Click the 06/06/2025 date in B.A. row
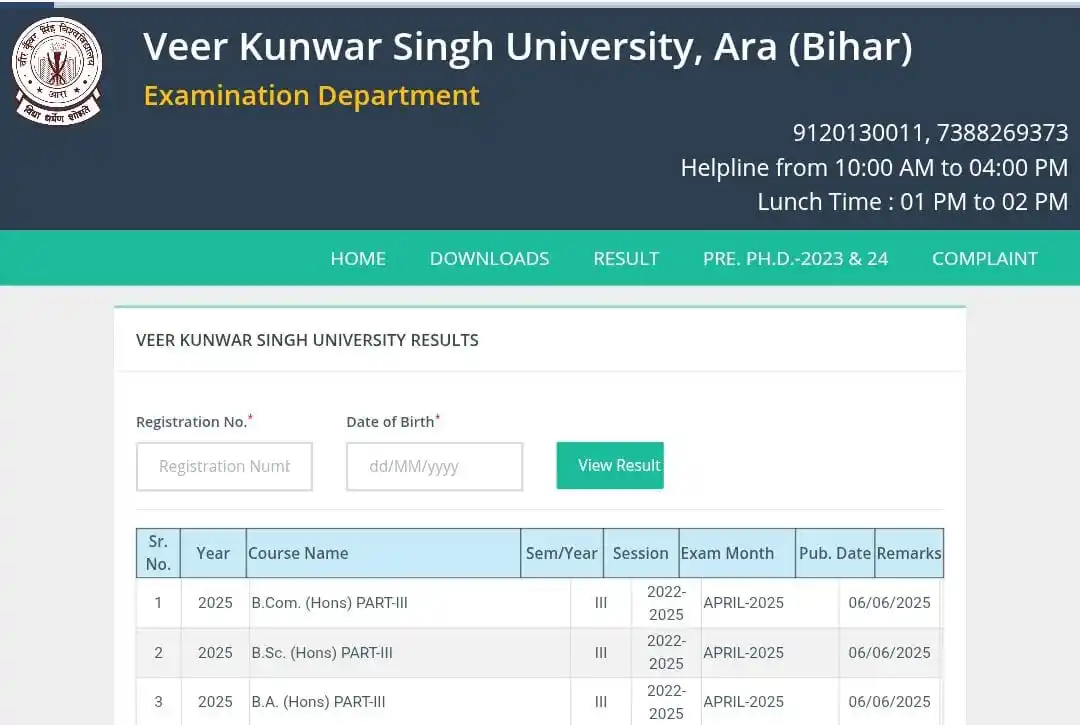Viewport: 1080px width, 725px height. click(x=889, y=702)
